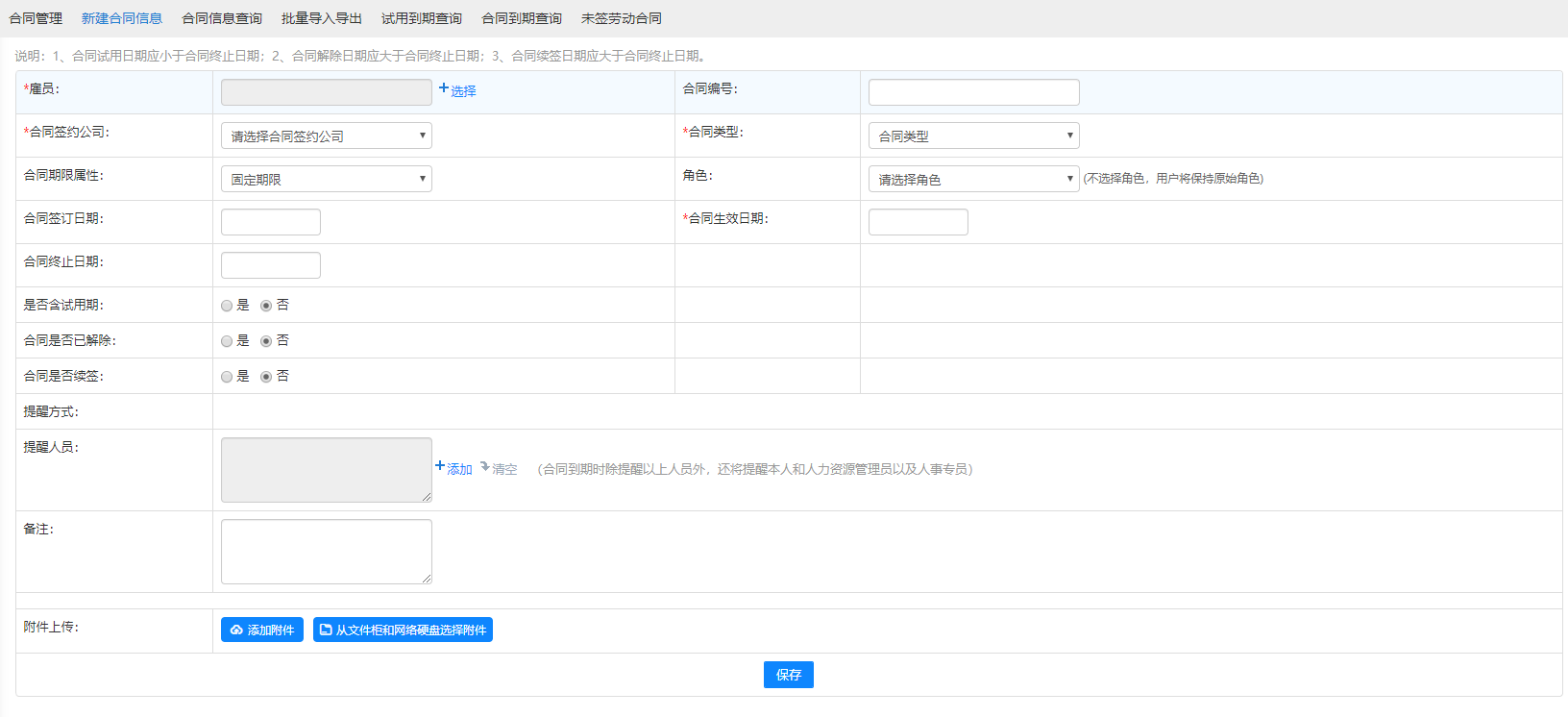Viewport: 1568px width, 717px height.
Task: Select 否 for 是否含试用期
Action: click(266, 306)
